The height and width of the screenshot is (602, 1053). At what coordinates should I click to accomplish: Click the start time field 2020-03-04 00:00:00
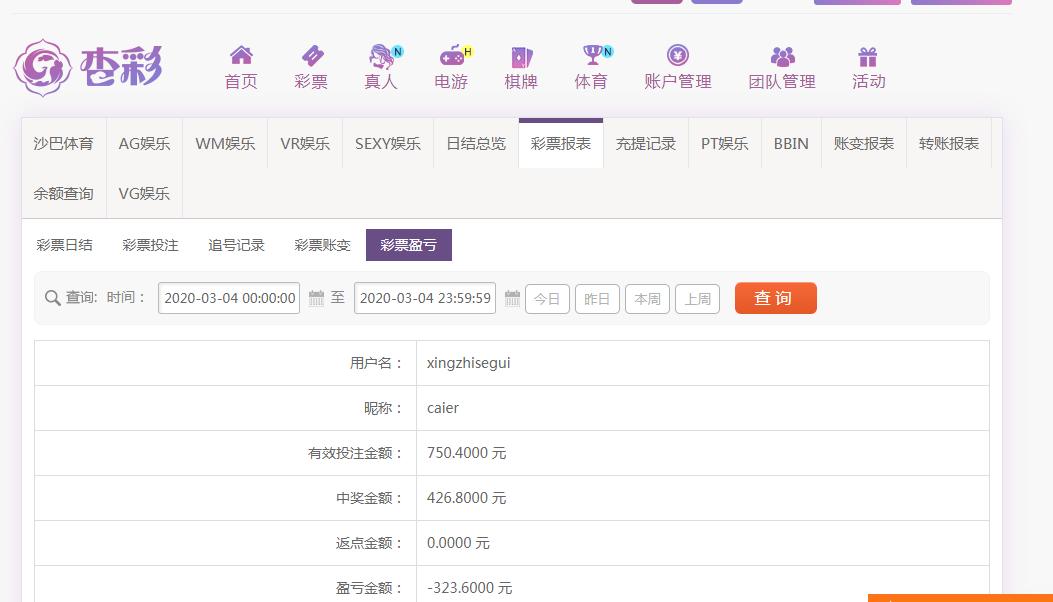click(x=229, y=298)
